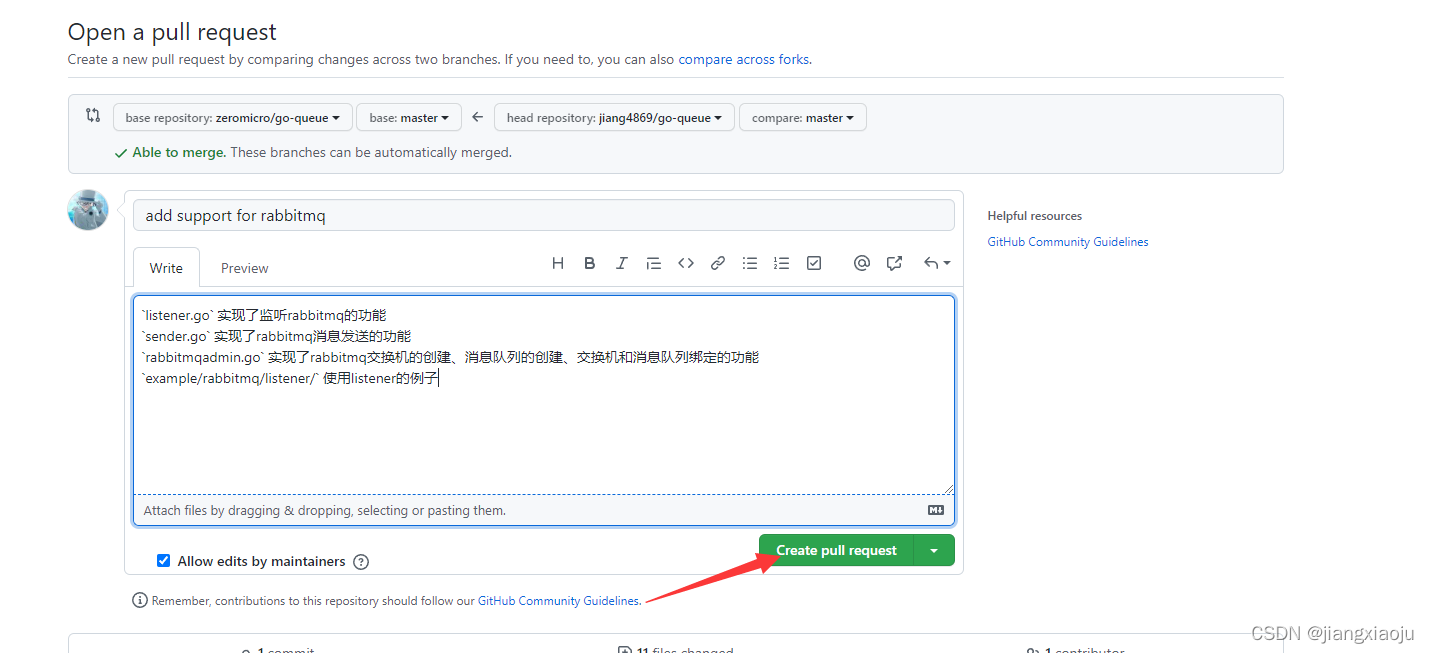Add a hyperlink using the link icon

tap(718, 263)
